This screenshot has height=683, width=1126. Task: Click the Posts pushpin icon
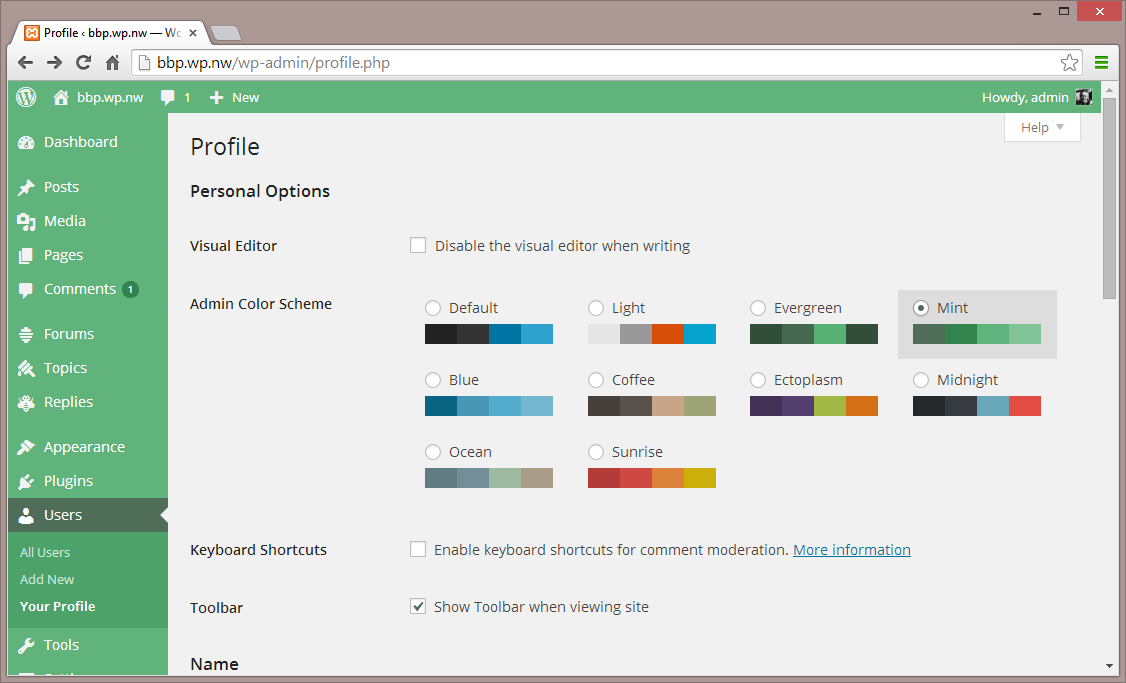[26, 188]
